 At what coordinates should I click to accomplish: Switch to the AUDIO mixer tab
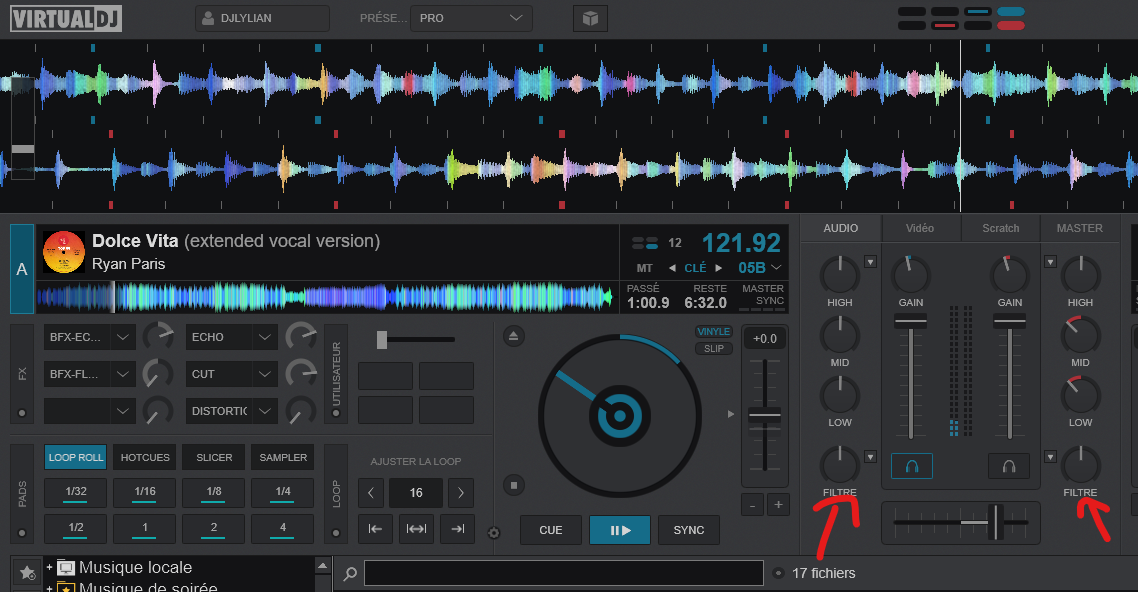coord(840,229)
